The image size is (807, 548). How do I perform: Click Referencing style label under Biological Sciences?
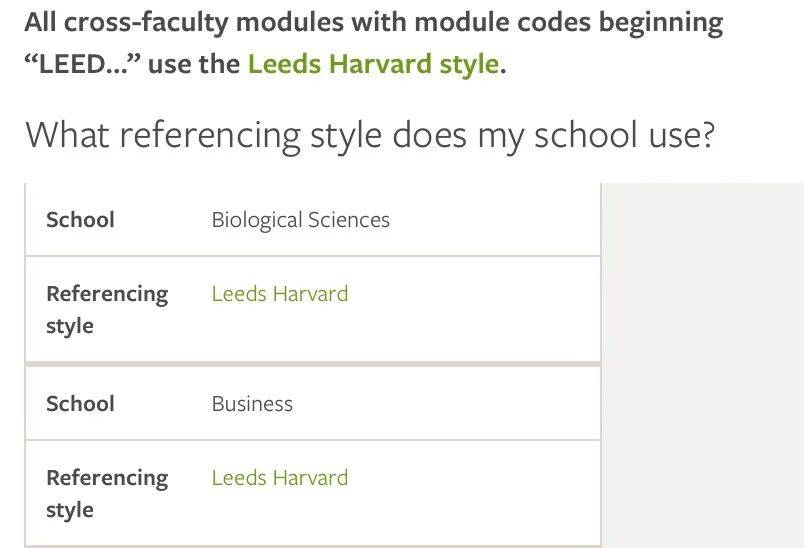coord(106,309)
